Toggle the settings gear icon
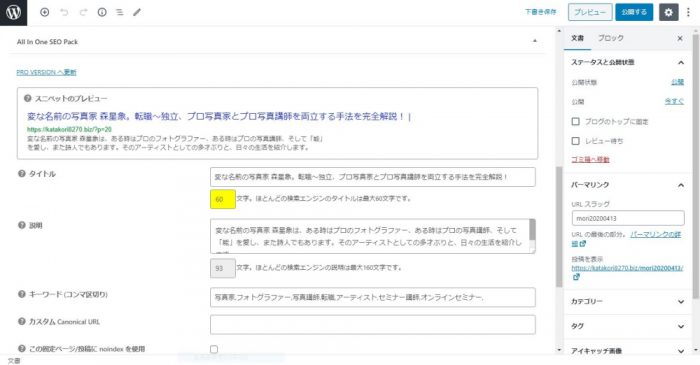 pos(668,12)
